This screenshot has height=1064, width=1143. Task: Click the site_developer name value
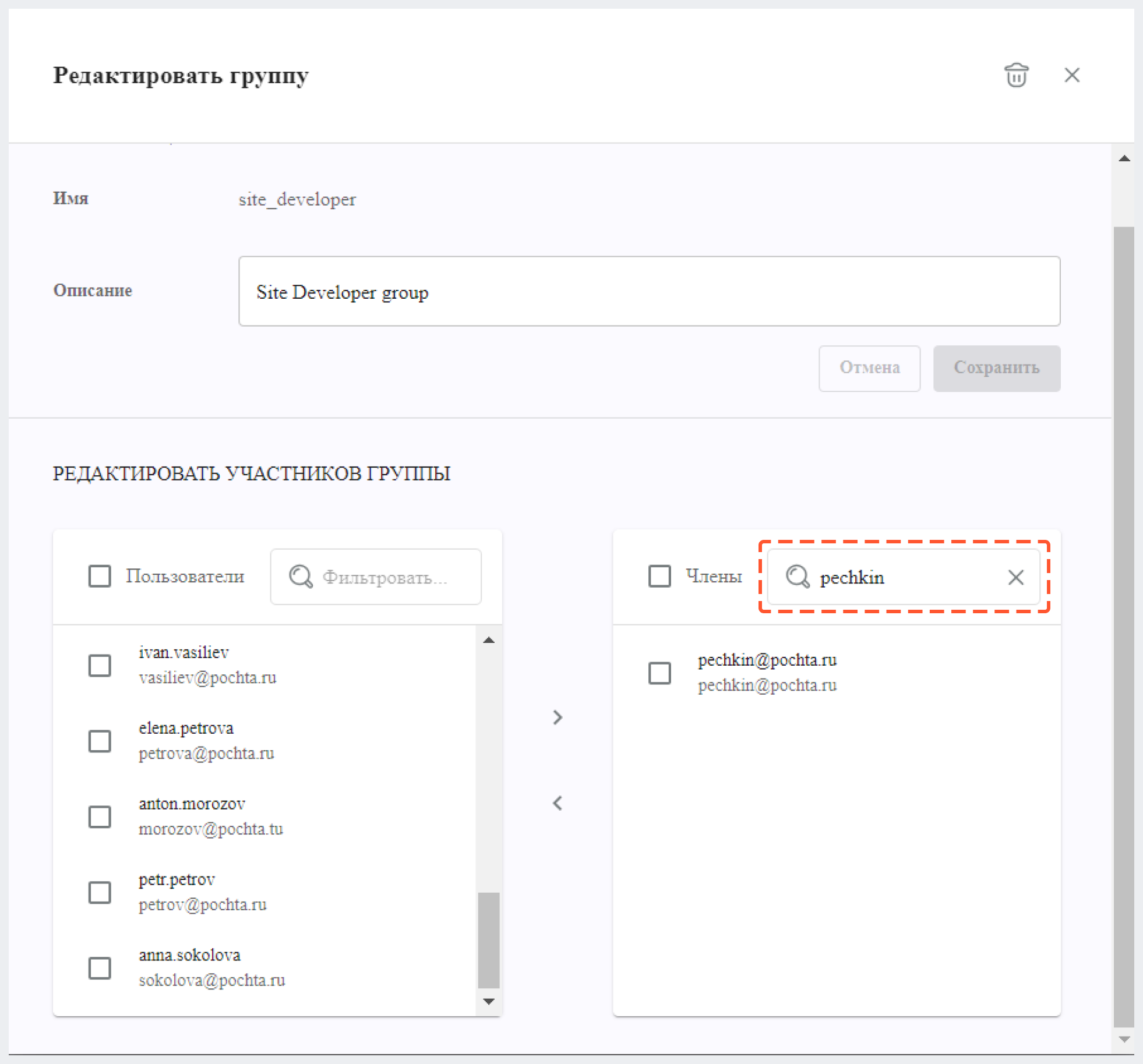[x=297, y=199]
